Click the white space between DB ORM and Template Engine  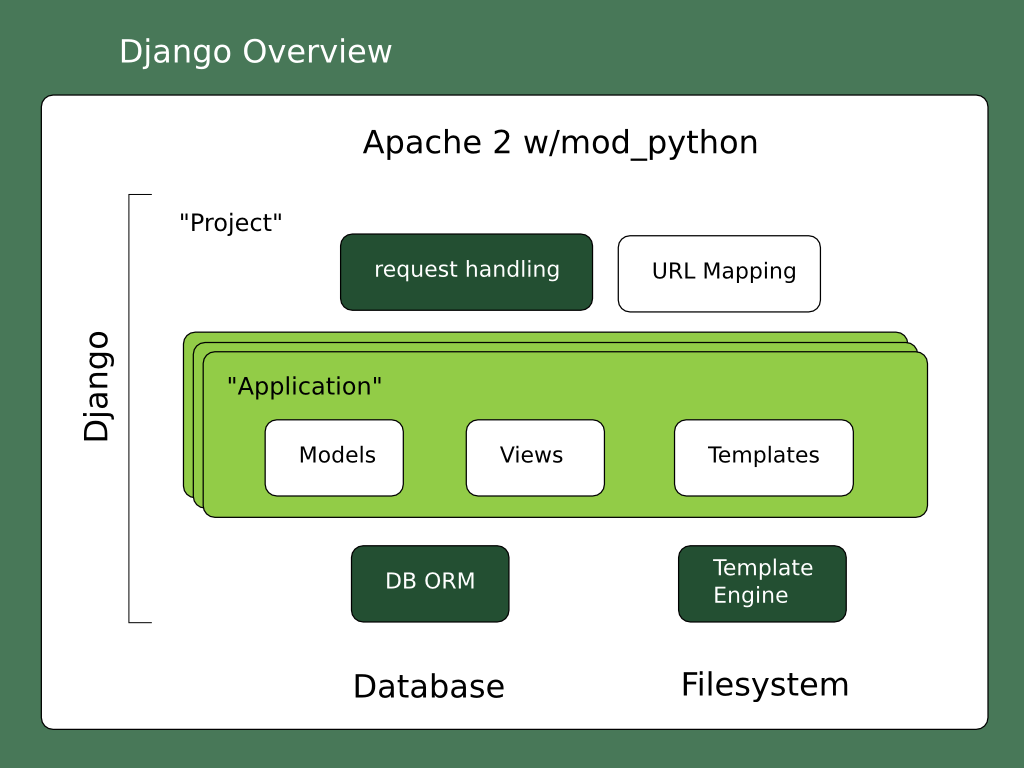tap(594, 584)
